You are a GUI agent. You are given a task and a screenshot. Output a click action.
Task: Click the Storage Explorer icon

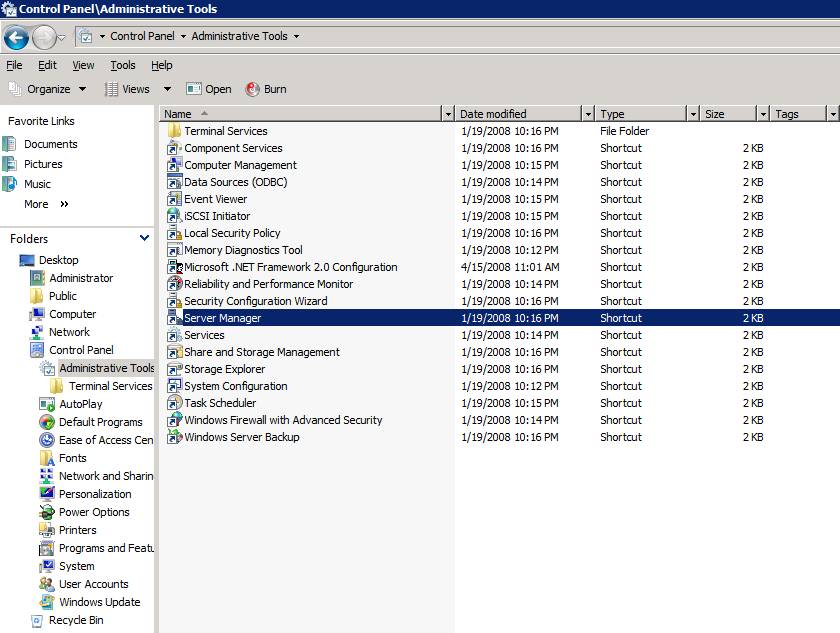tap(174, 369)
